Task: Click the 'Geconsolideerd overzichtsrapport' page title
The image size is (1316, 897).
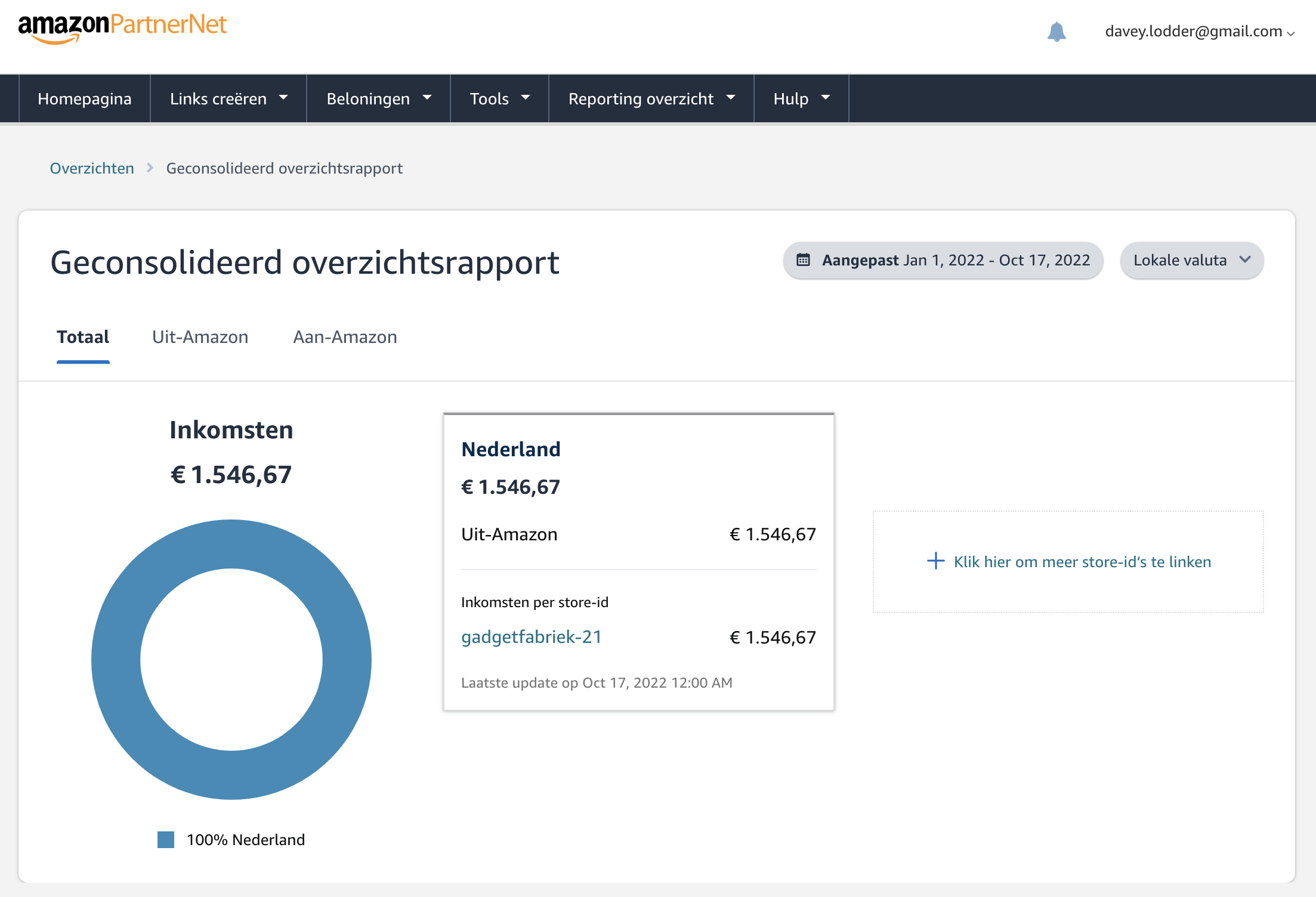Action: coord(305,262)
